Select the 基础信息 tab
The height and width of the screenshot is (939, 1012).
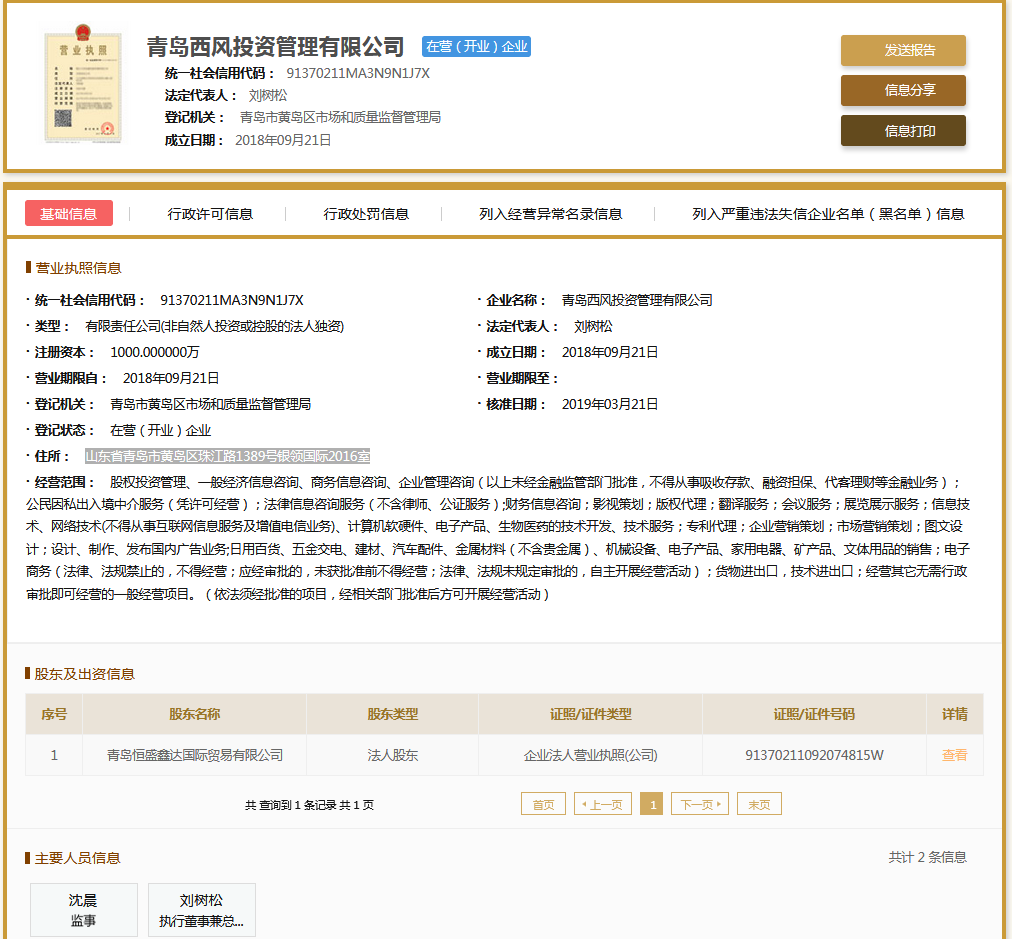69,214
